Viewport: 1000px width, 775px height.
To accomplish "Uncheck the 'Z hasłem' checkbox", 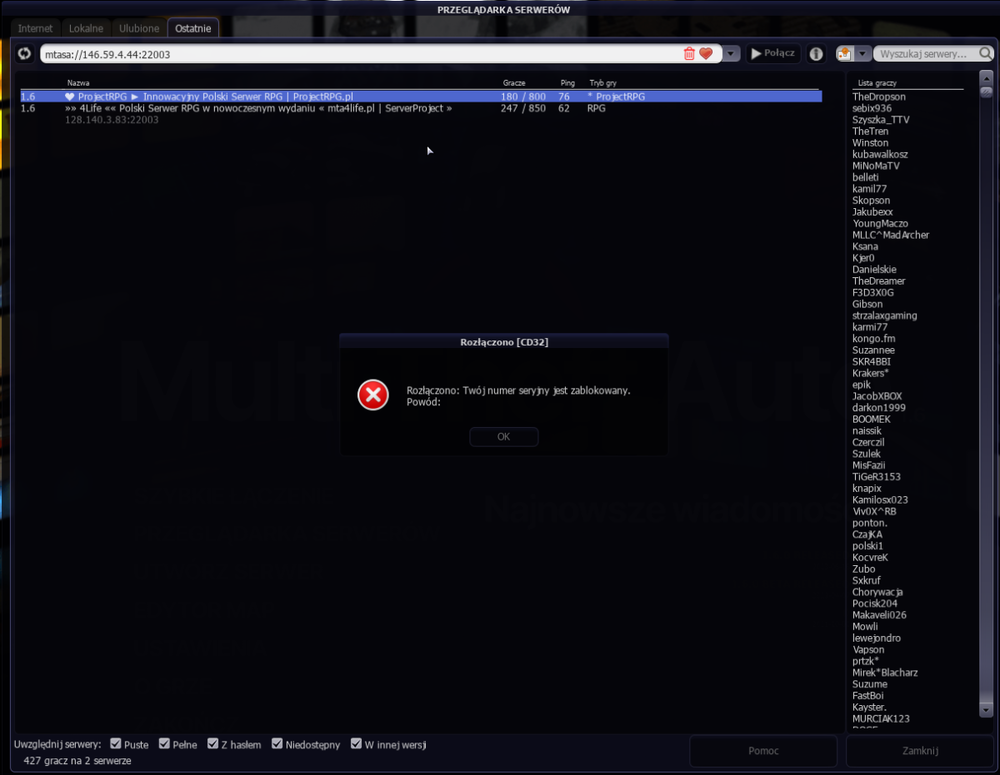I will tap(213, 744).
